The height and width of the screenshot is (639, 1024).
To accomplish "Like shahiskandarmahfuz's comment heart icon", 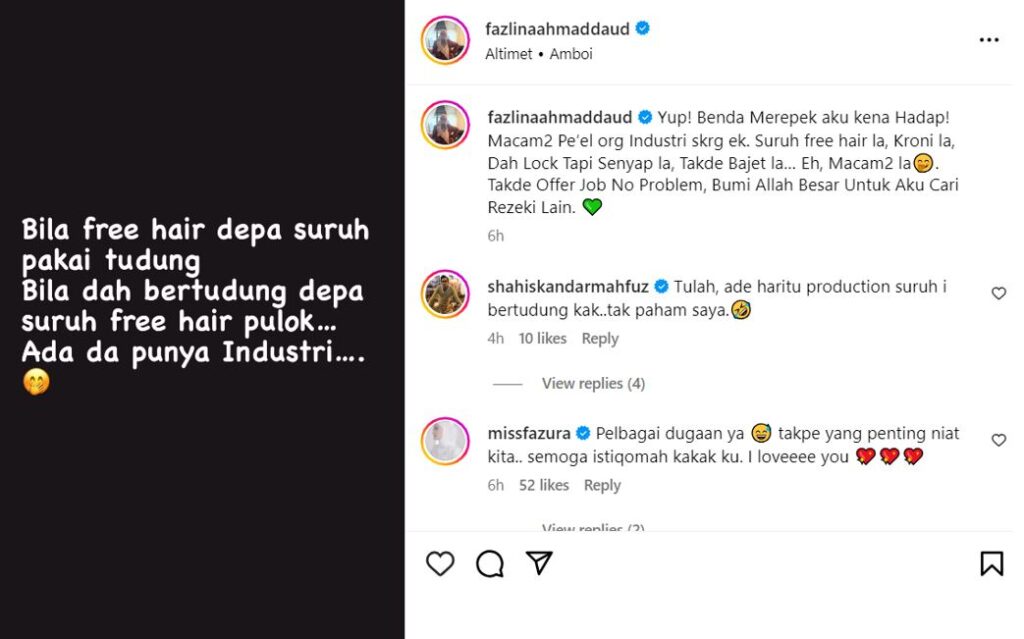I will (998, 293).
